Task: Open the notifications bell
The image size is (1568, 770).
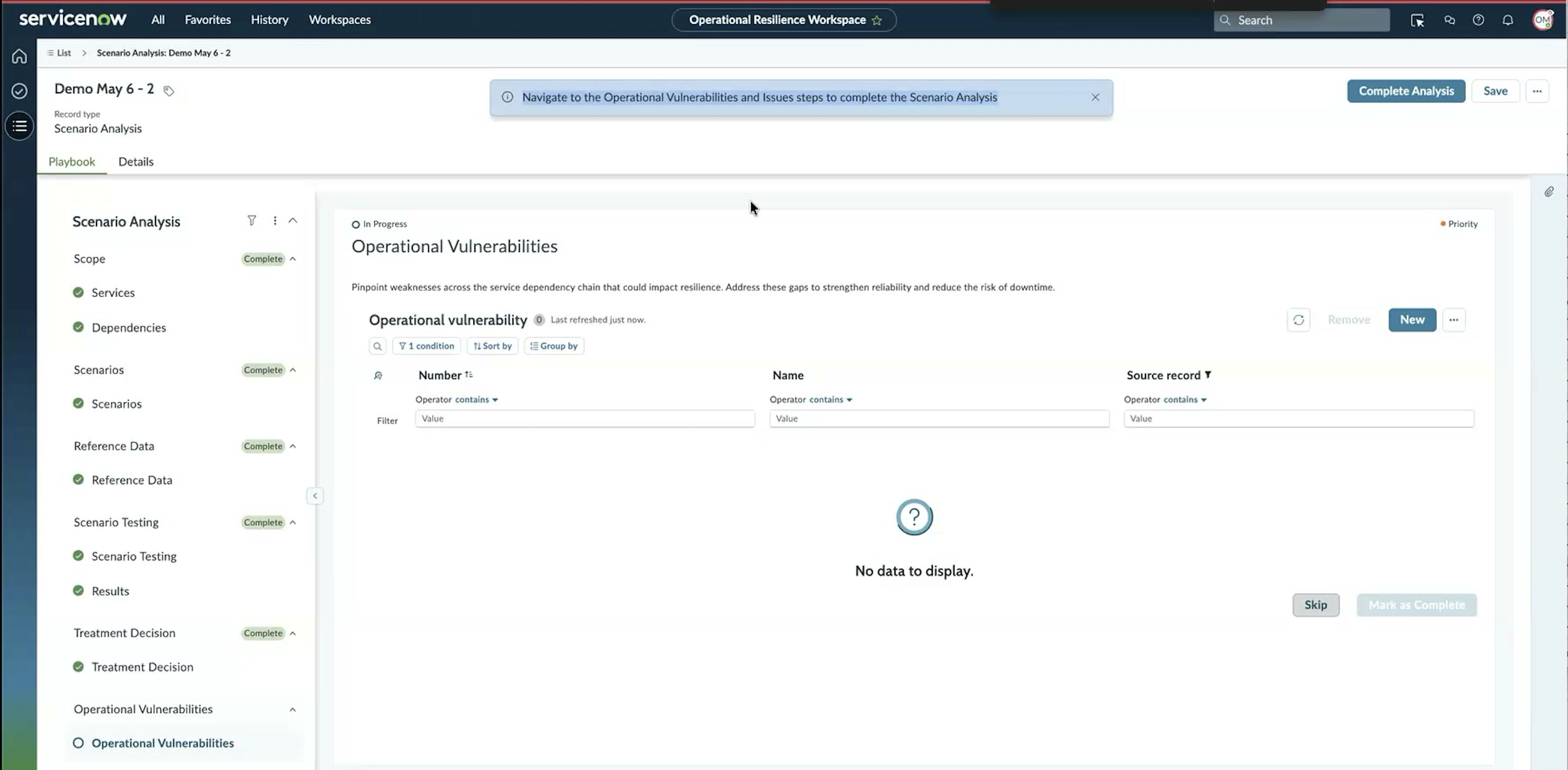Action: [x=1507, y=20]
